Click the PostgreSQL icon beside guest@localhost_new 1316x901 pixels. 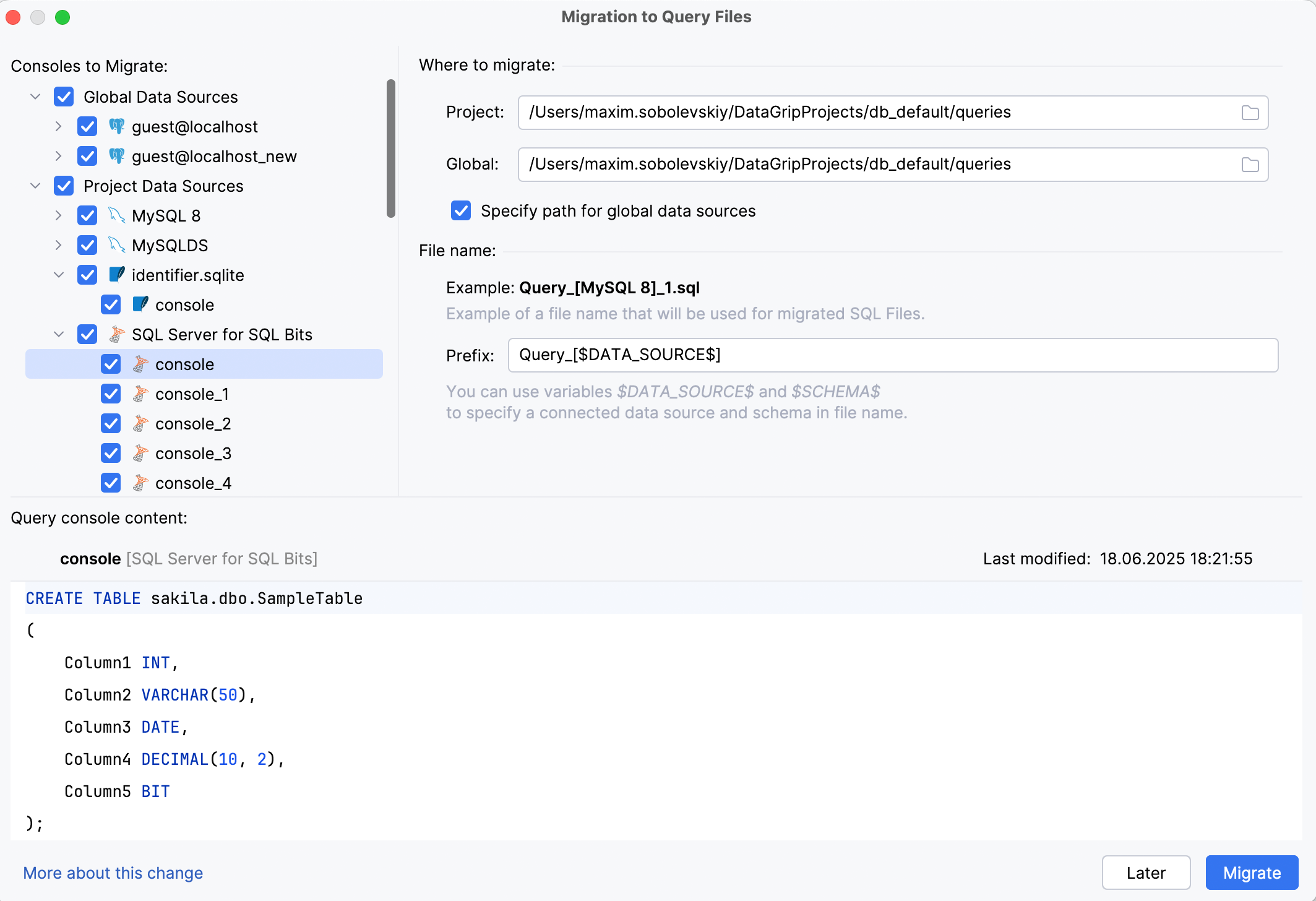(x=116, y=157)
